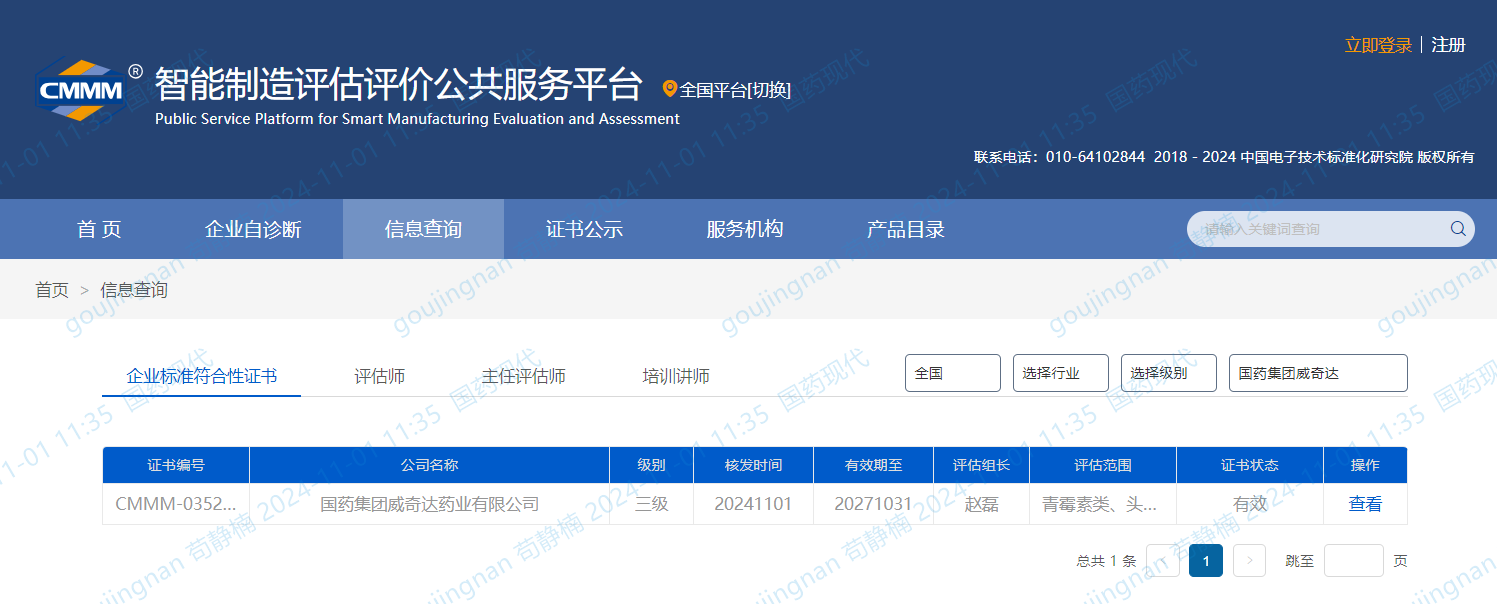Open the 选择行业 industry dropdown
The height and width of the screenshot is (604, 1497).
click(1060, 373)
